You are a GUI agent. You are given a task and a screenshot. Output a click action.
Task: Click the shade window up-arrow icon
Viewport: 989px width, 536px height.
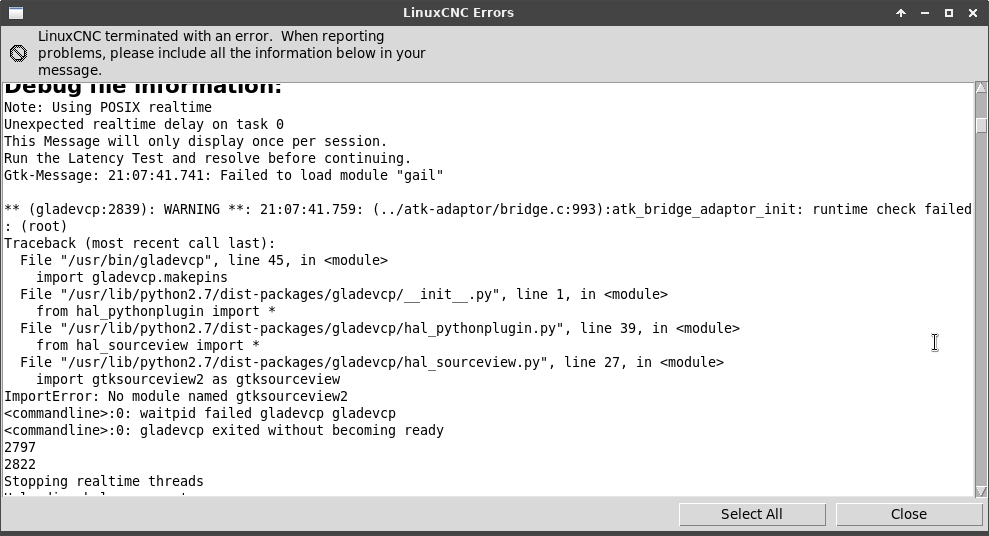tap(901, 13)
